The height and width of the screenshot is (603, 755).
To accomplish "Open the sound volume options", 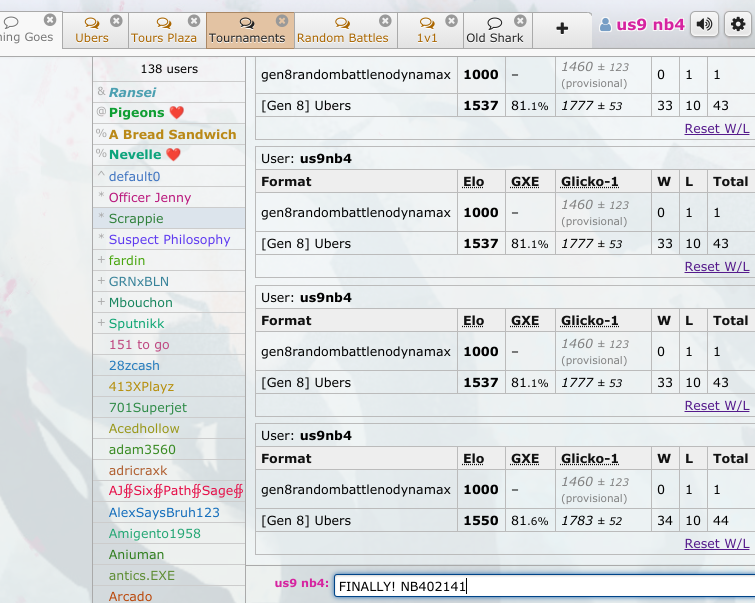I will point(704,24).
